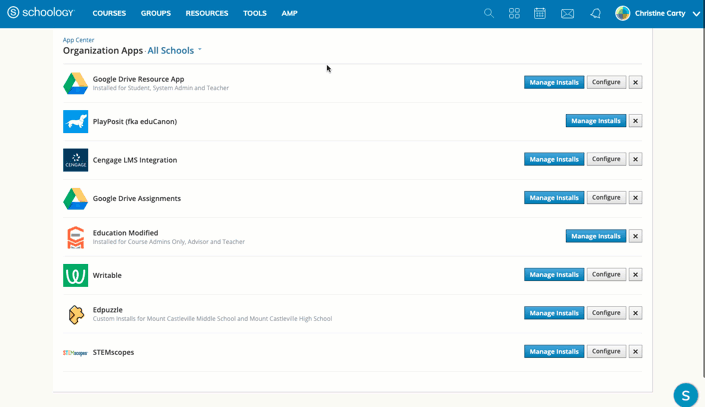Image resolution: width=705 pixels, height=407 pixels.
Task: Open the notifications bell icon
Action: tap(595, 14)
